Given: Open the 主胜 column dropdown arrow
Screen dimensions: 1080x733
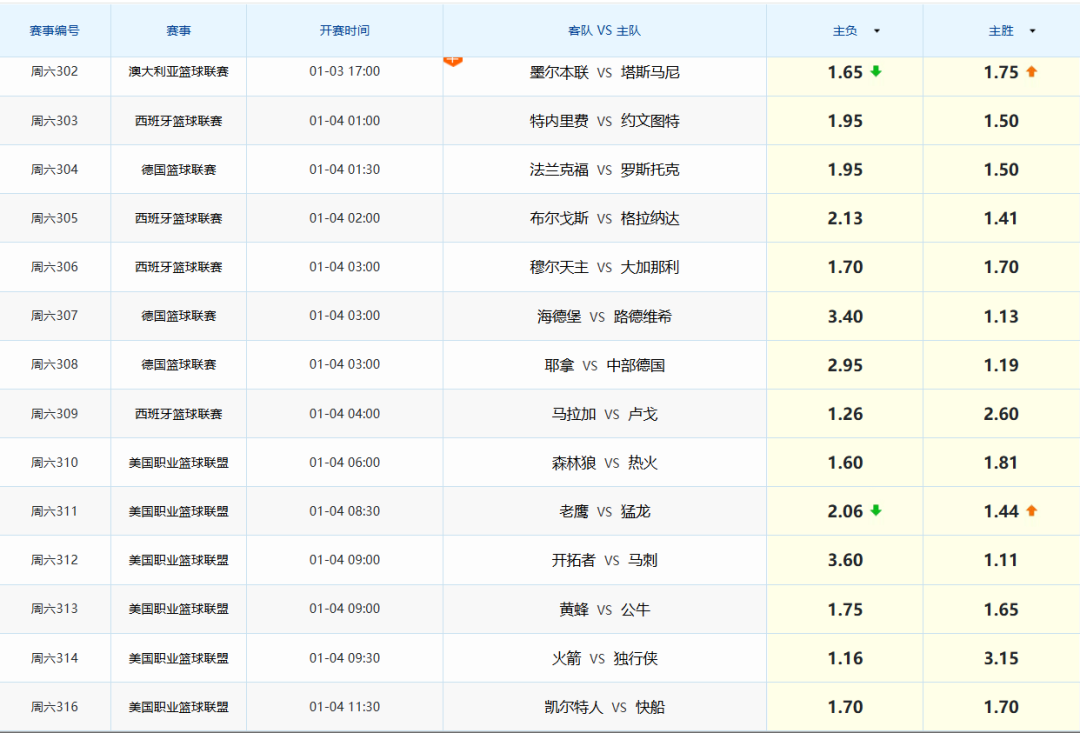Looking at the screenshot, I should coord(1032,31).
